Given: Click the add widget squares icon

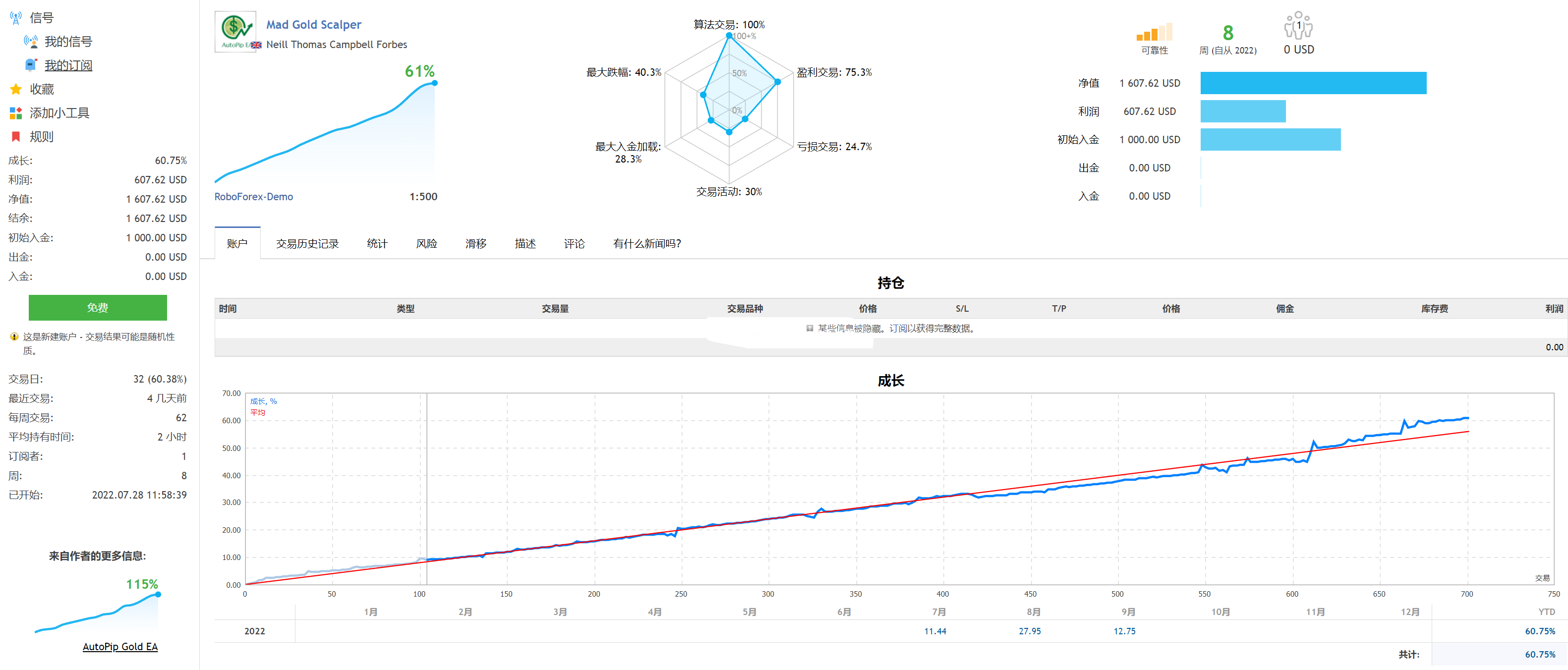Looking at the screenshot, I should pyautogui.click(x=16, y=113).
